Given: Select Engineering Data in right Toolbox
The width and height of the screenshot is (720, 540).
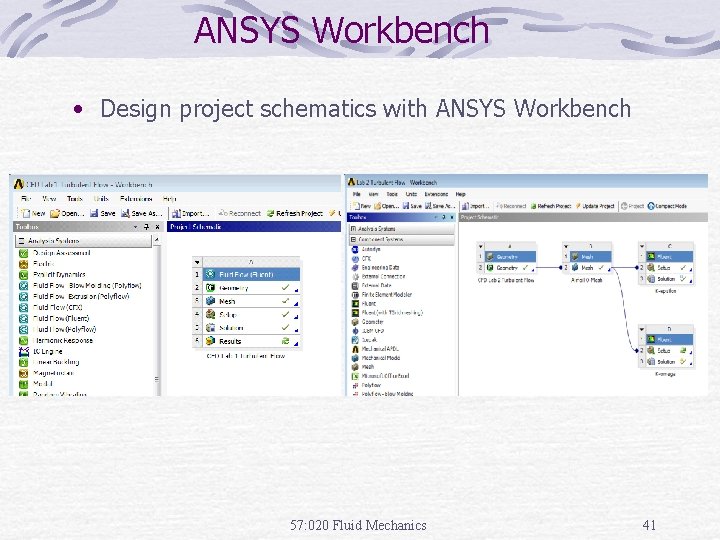Looking at the screenshot, I should pyautogui.click(x=376, y=267).
